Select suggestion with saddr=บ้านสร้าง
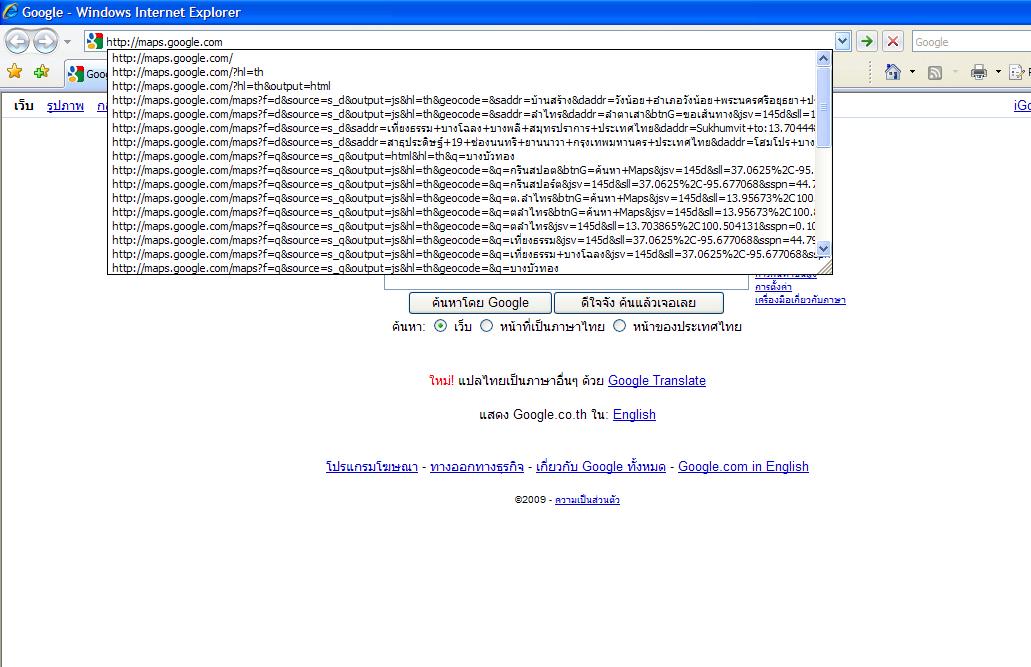This screenshot has height=667, width=1031. [461, 100]
